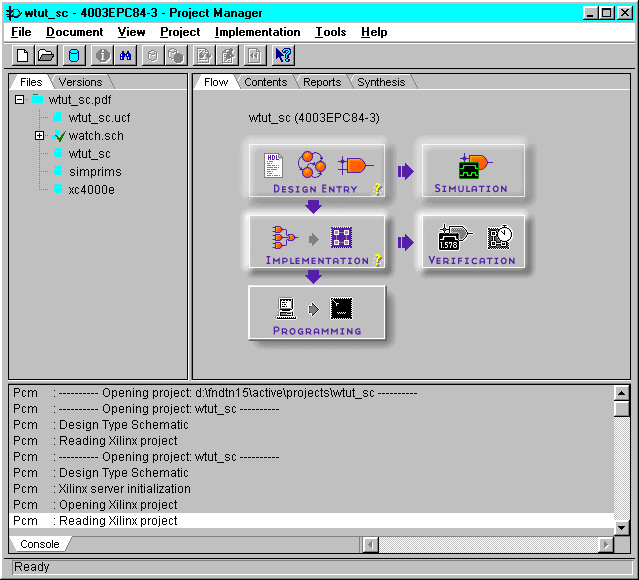
Task: Click the Implementation chip layout icon
Action: click(x=342, y=237)
